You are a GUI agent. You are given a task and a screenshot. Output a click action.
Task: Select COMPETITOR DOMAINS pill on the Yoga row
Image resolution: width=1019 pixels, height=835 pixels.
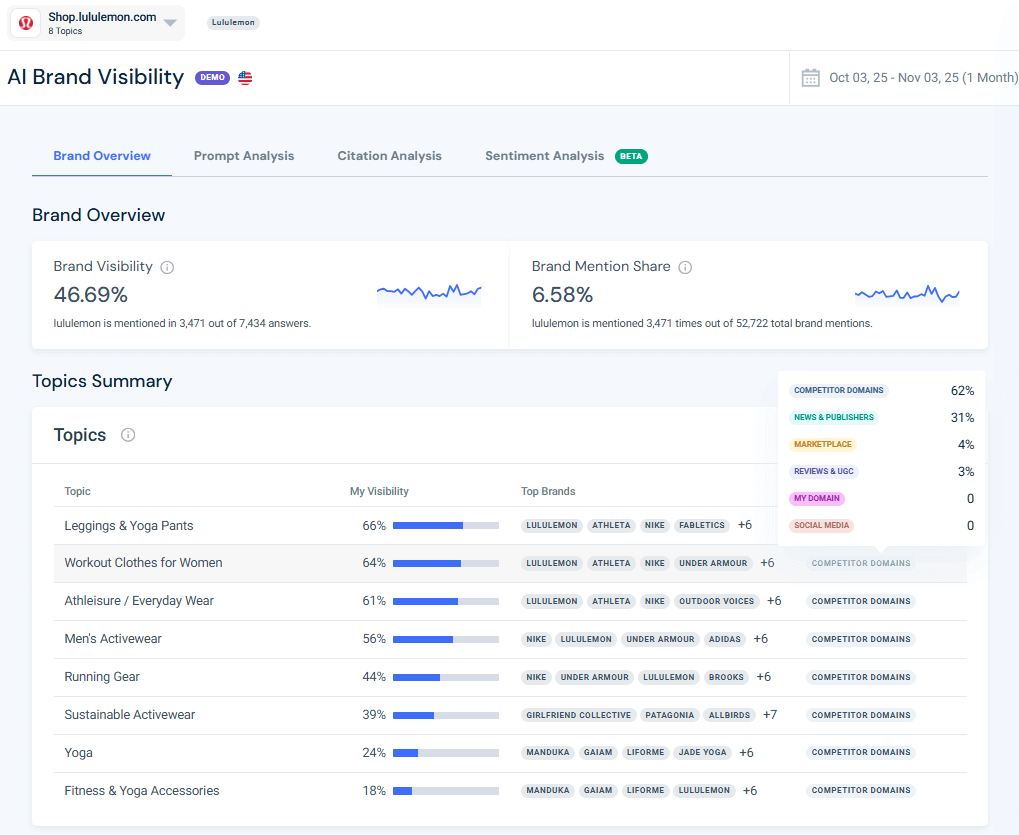(860, 752)
